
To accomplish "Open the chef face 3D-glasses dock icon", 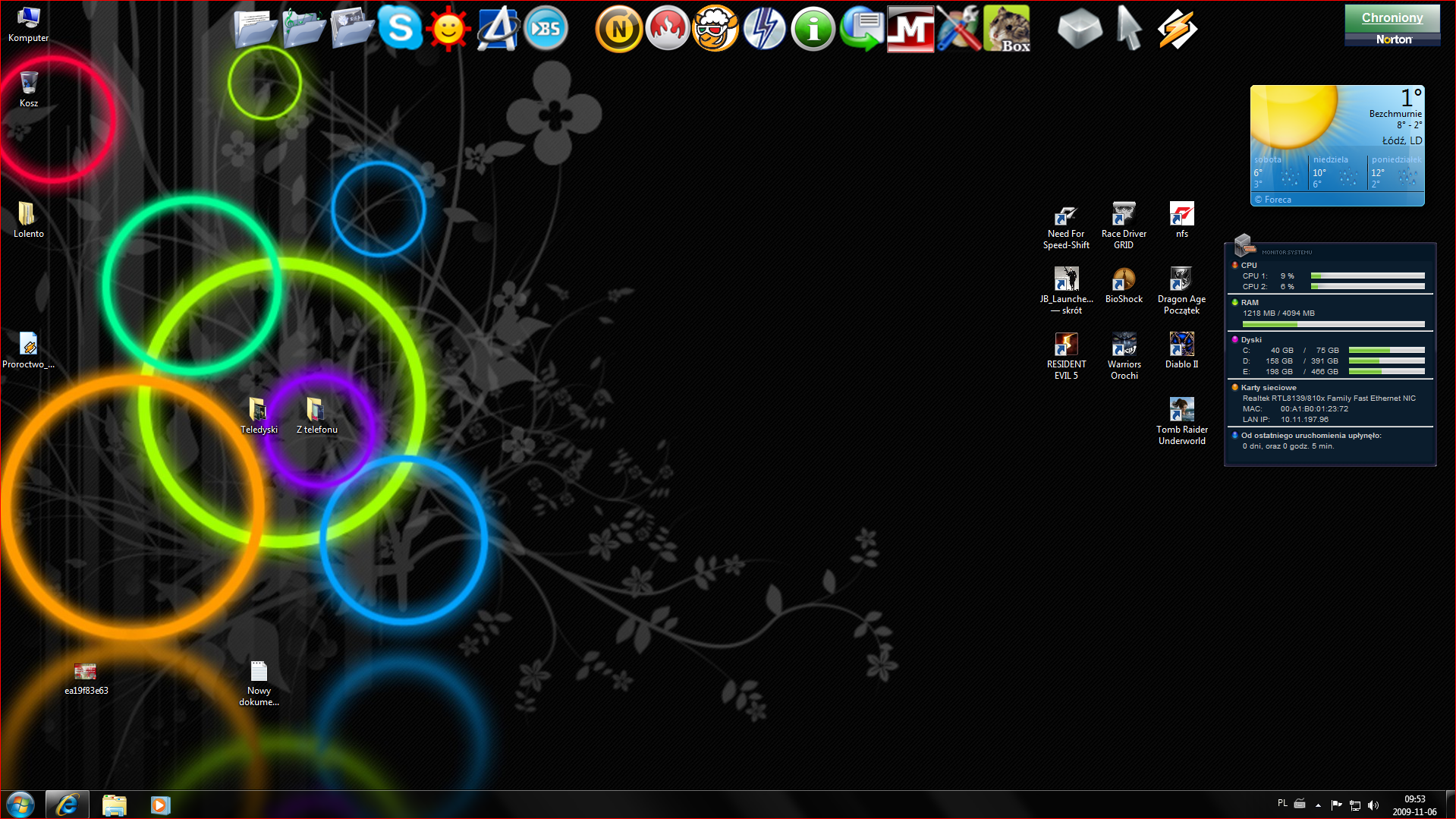I will [715, 29].
